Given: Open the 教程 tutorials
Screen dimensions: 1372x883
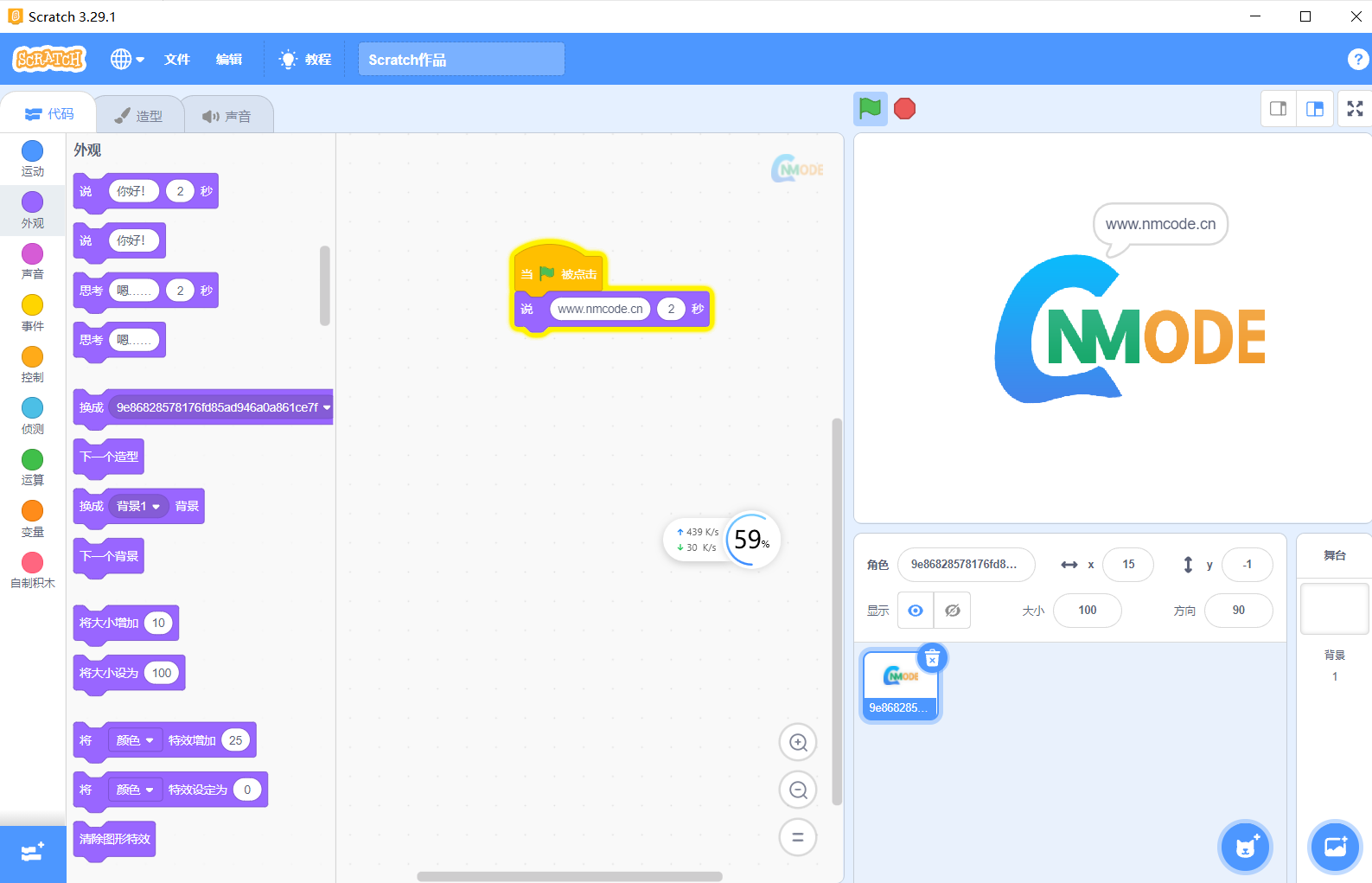Looking at the screenshot, I should 305,59.
